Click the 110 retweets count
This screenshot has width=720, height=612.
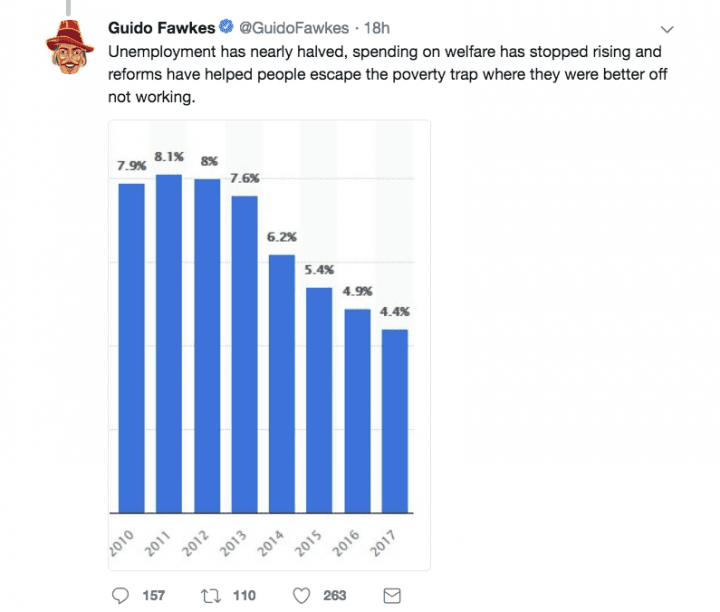[x=244, y=595]
